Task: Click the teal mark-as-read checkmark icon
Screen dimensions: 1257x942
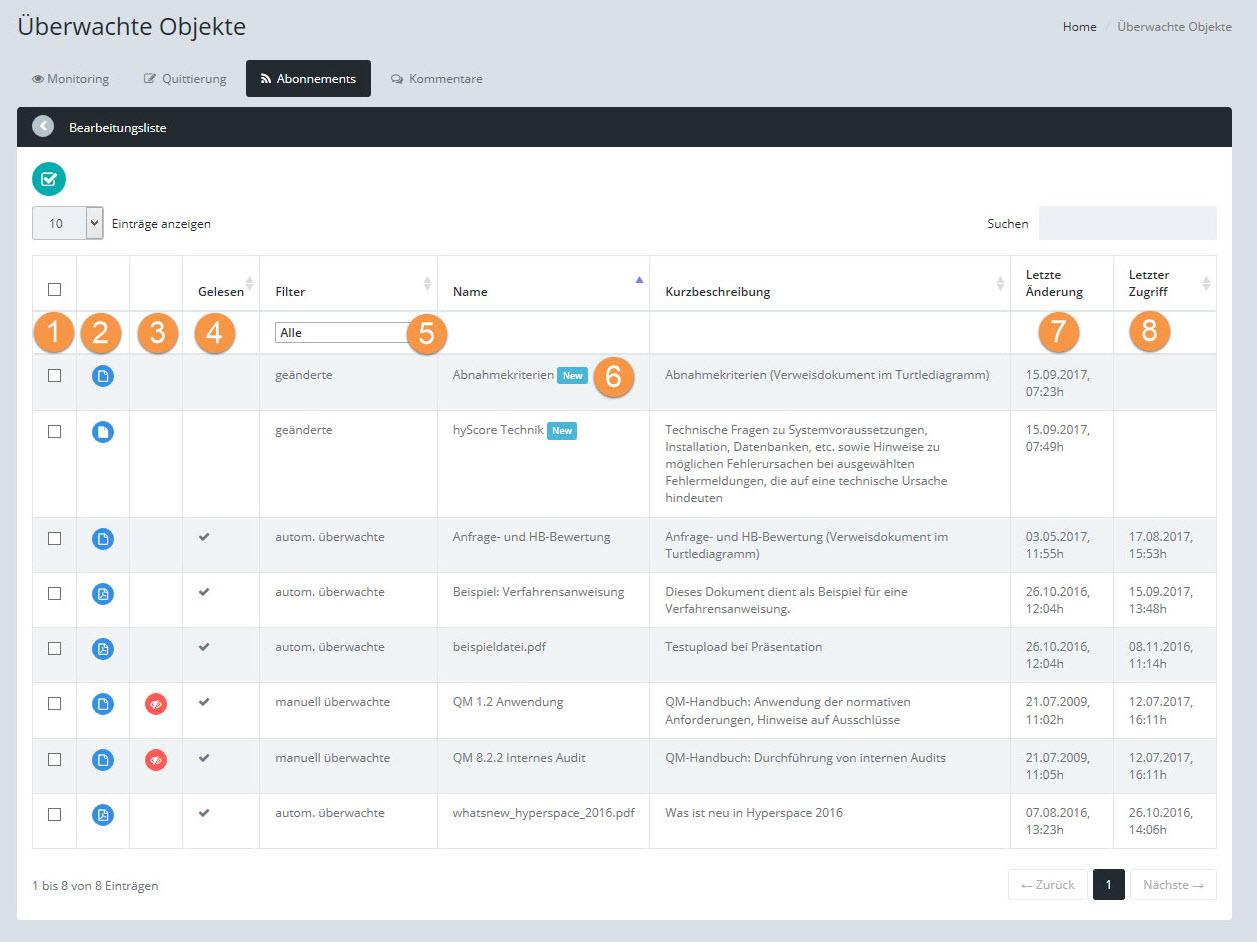Action: coord(49,179)
